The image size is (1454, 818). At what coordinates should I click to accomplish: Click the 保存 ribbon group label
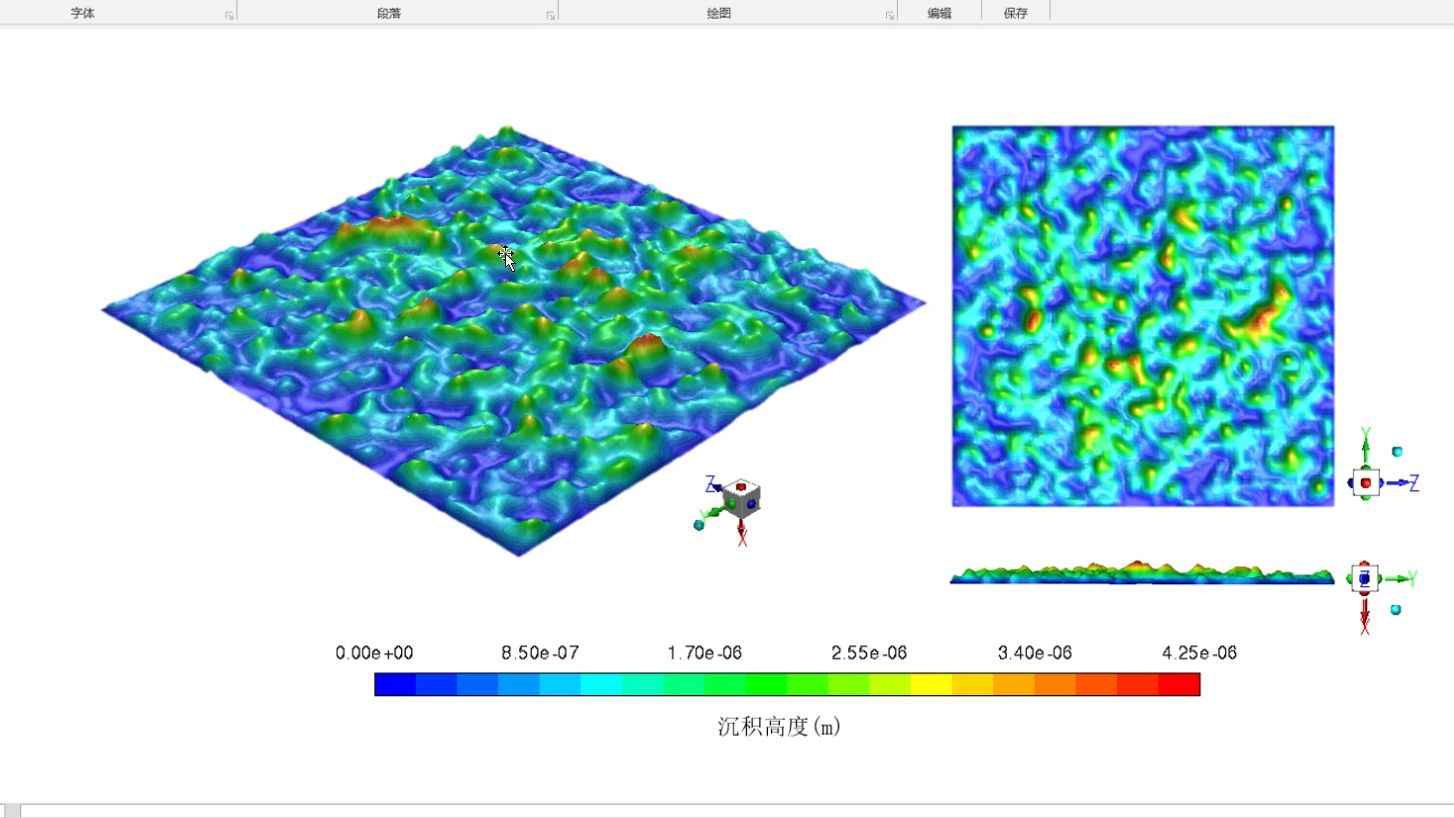point(1016,14)
